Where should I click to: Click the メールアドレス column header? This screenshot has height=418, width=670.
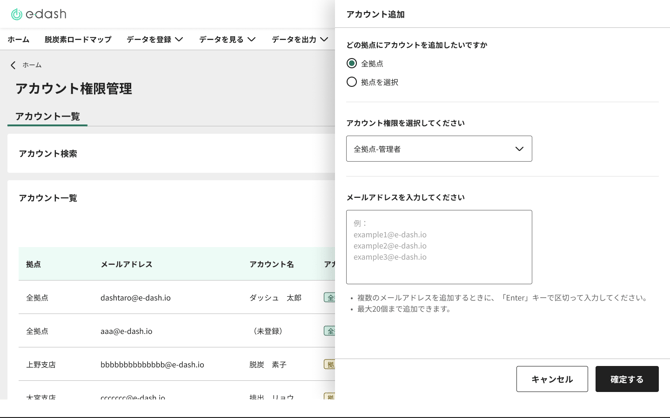click(126, 264)
